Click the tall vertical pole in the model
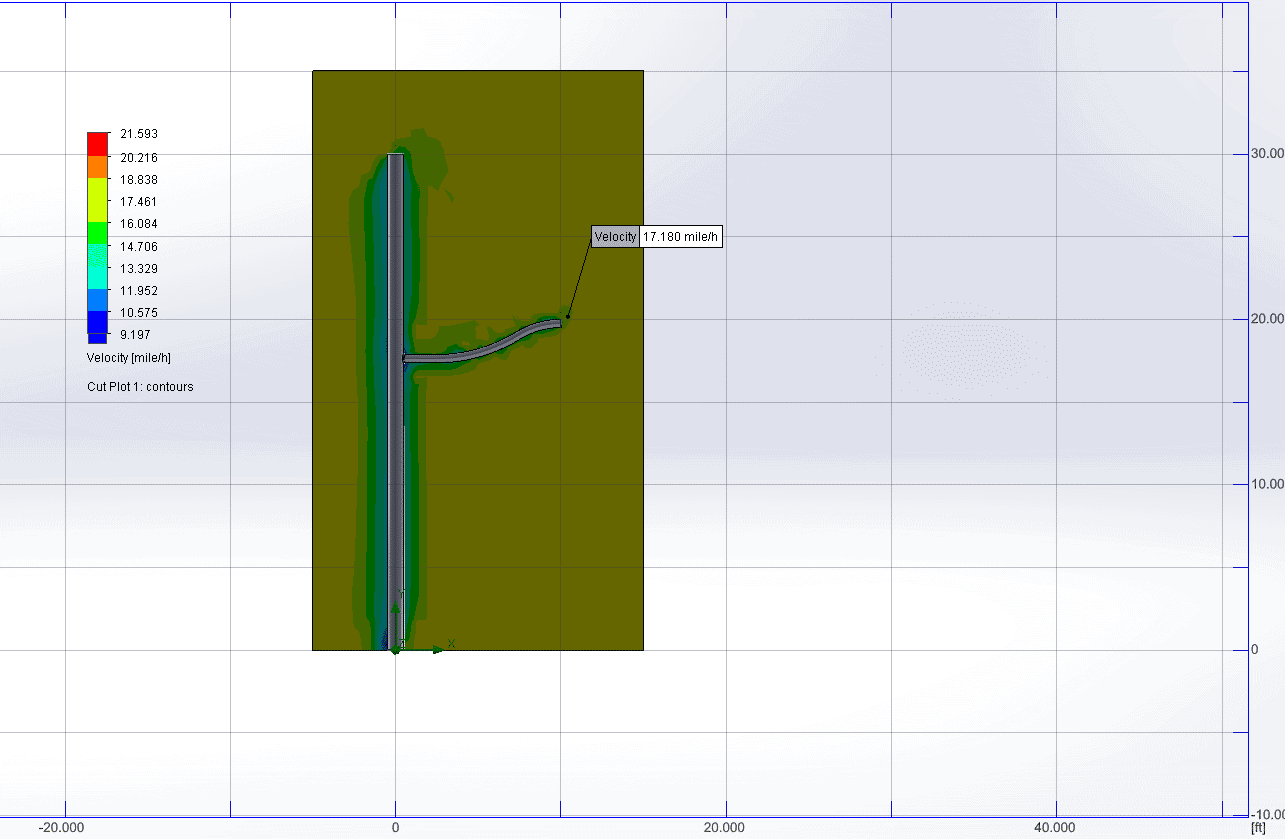Viewport: 1286px width, 839px height. point(395,400)
